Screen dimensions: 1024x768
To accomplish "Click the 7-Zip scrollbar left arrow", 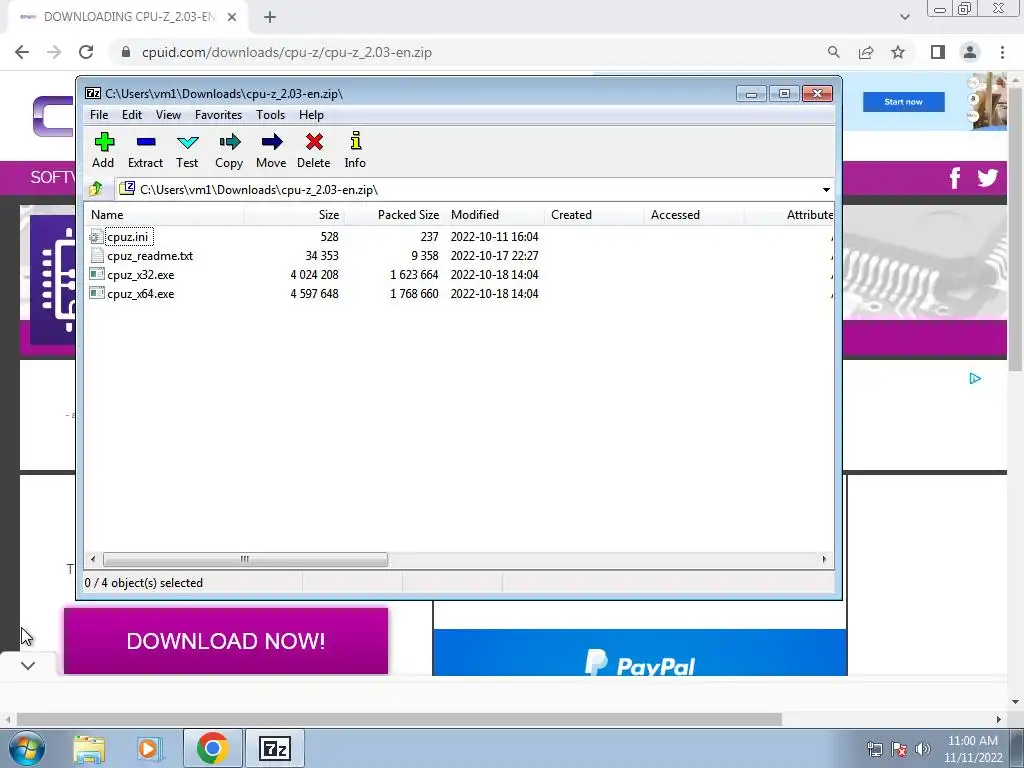I will (x=93, y=560).
